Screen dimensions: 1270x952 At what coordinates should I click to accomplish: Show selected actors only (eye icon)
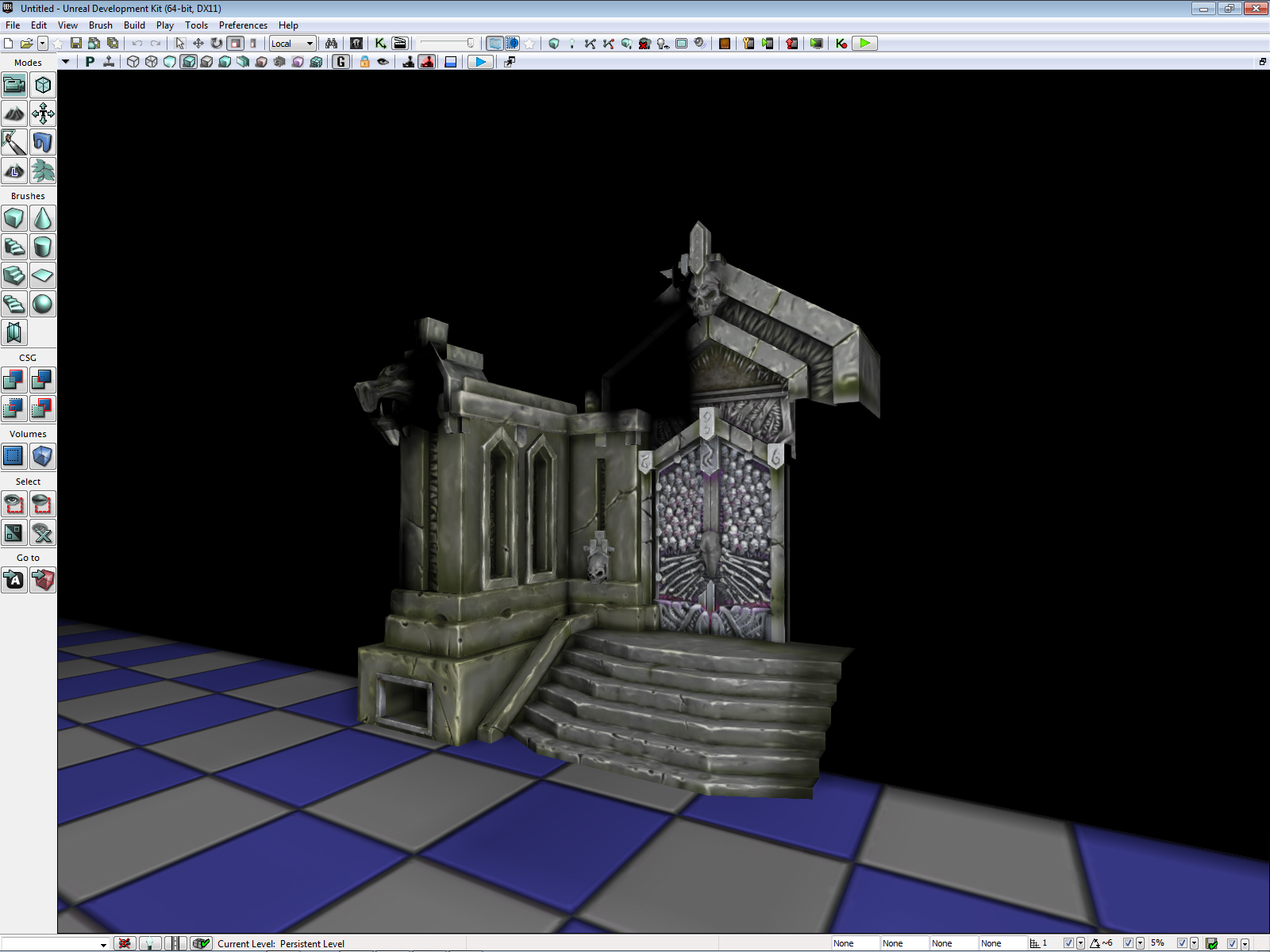[x=14, y=504]
